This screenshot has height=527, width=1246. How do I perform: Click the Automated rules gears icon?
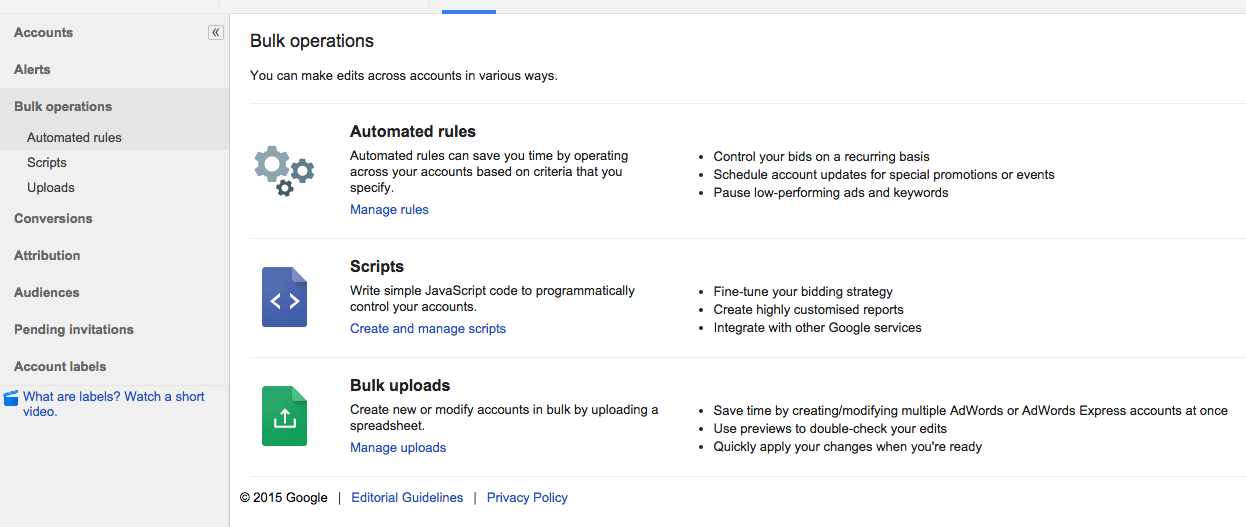284,171
